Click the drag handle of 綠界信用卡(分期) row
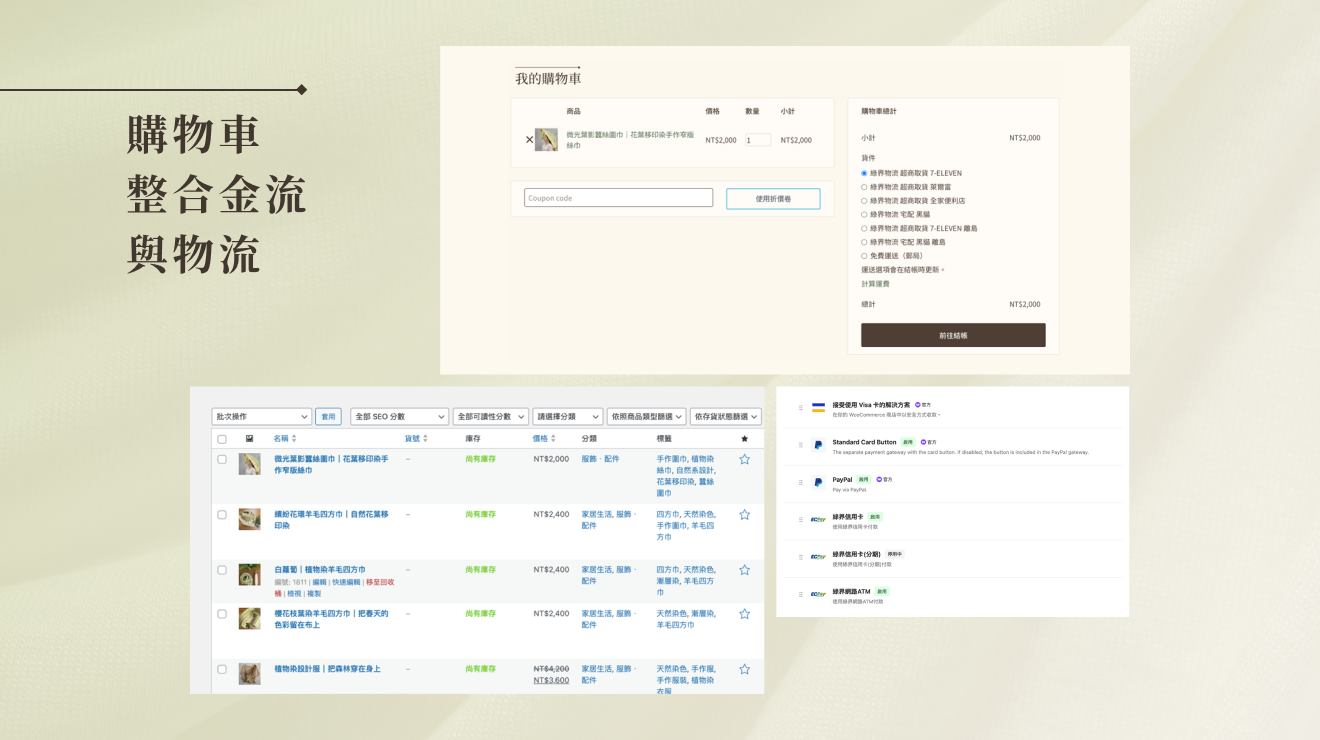Screen dimensions: 1320x740 point(801,557)
